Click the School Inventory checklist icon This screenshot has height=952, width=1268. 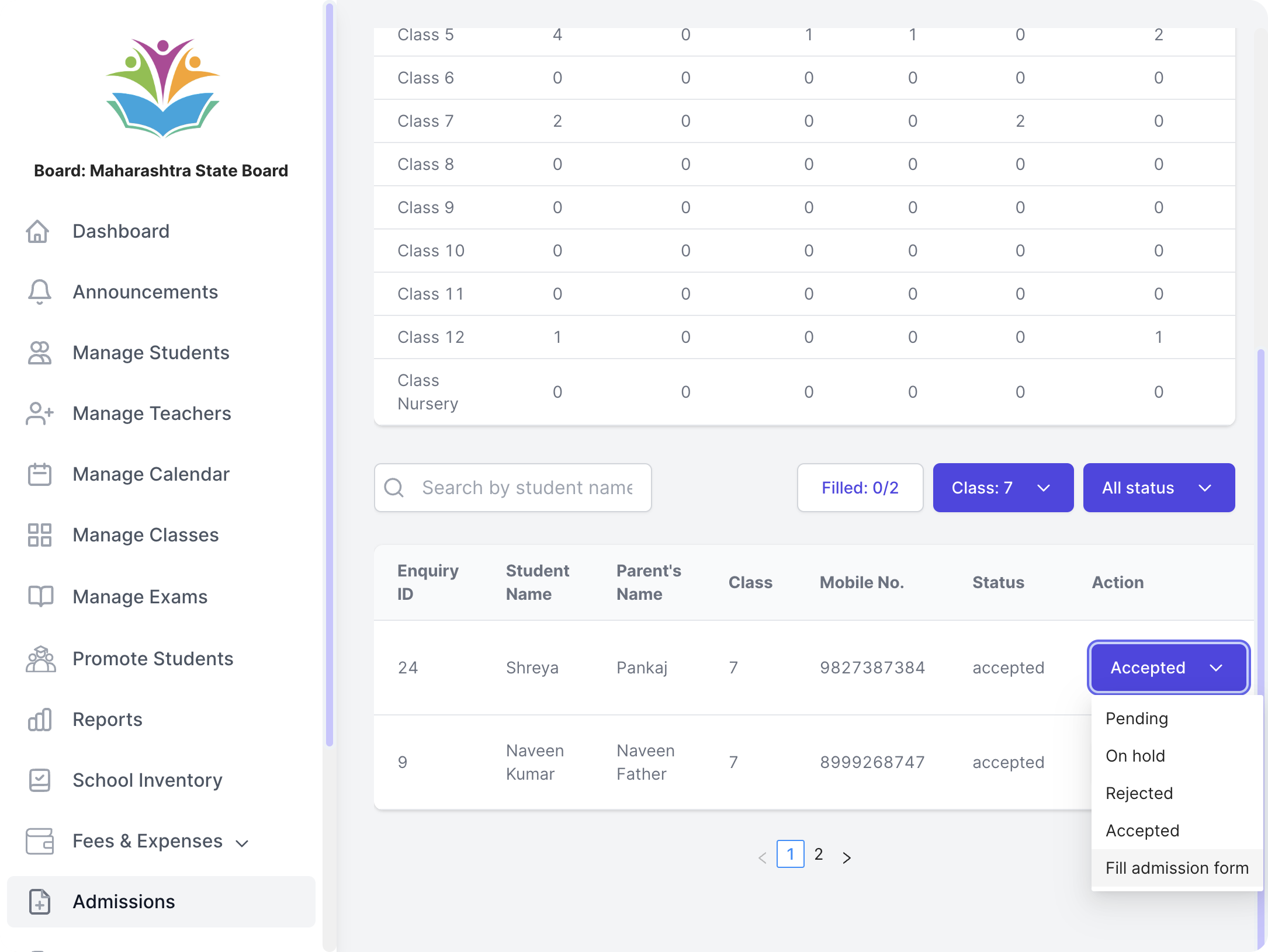[x=39, y=780]
